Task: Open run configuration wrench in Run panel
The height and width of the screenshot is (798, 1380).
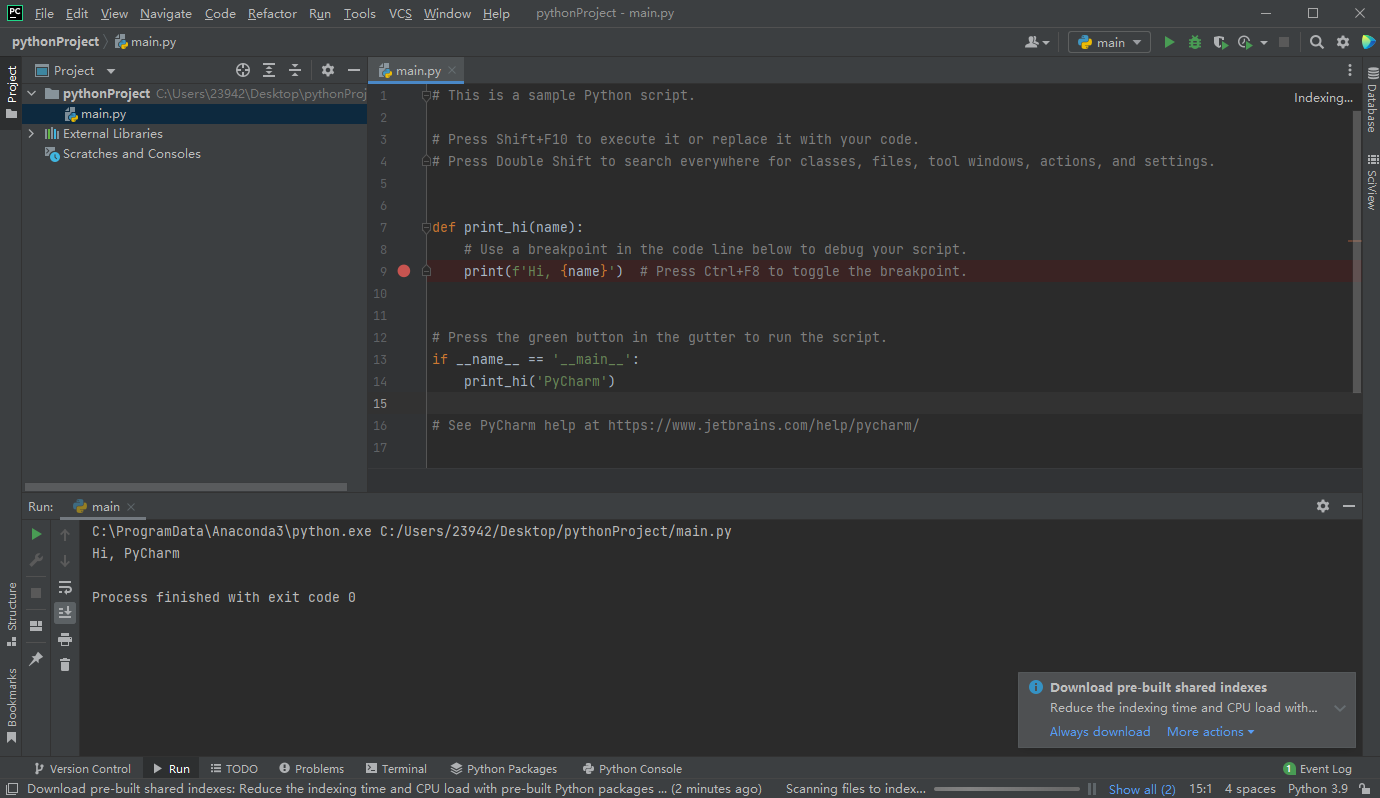Action: tap(36, 560)
